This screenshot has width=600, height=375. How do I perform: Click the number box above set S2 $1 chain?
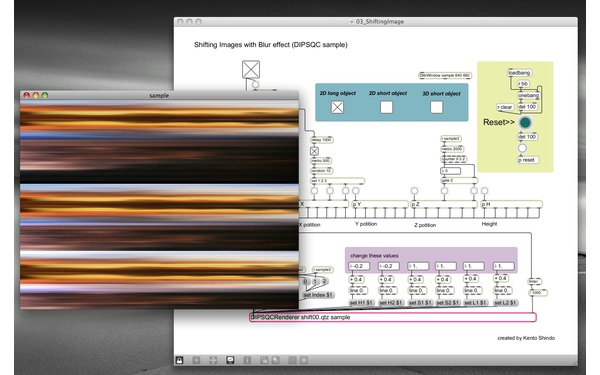click(446, 266)
